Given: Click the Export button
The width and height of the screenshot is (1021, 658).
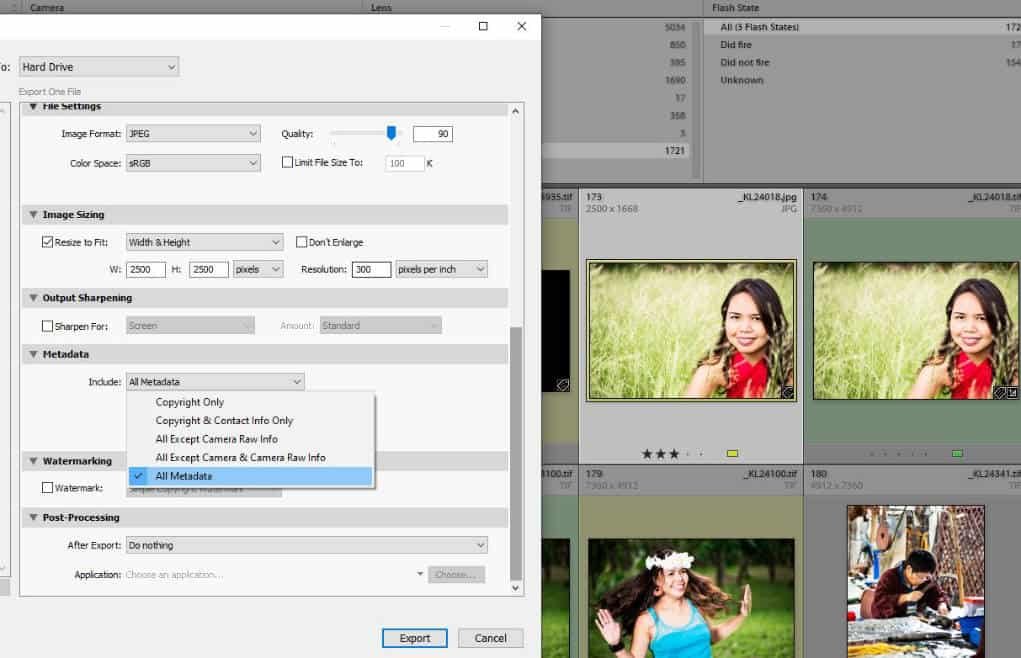Looking at the screenshot, I should click(x=415, y=638).
